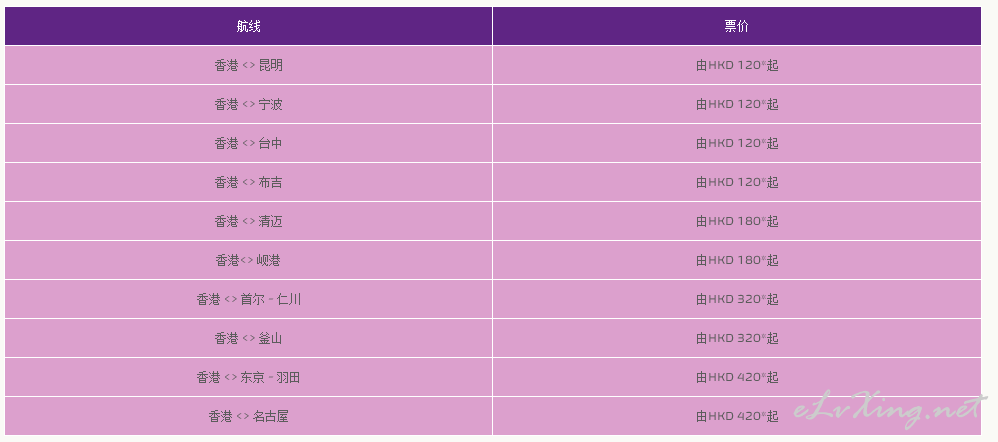Click the HKD 320 price for 首尔

pos(736,299)
